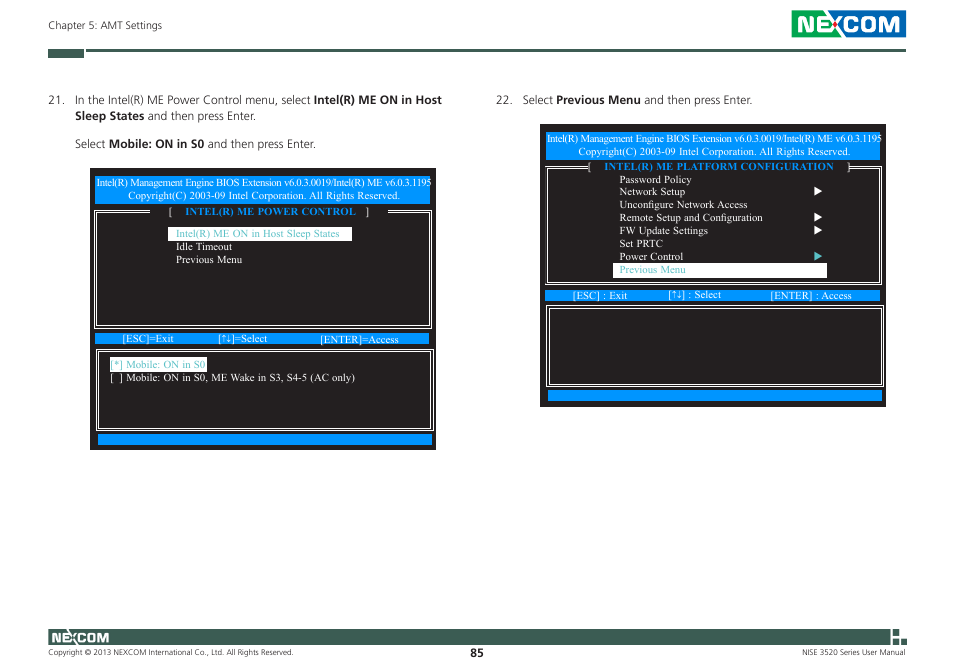Click the [ESC] : Exit hint in Platform Configuration
The height and width of the screenshot is (672, 954).
click(600, 296)
